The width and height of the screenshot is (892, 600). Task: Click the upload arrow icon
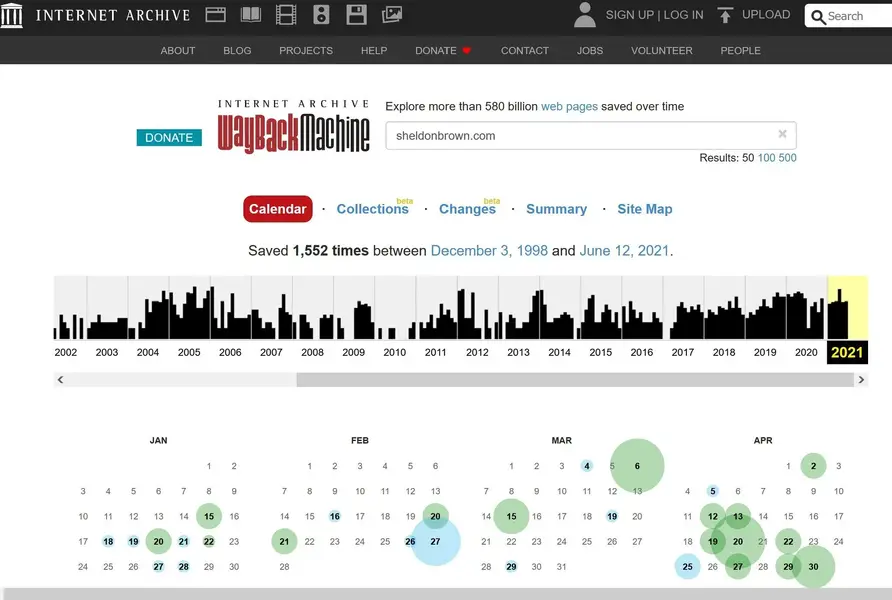coord(725,15)
